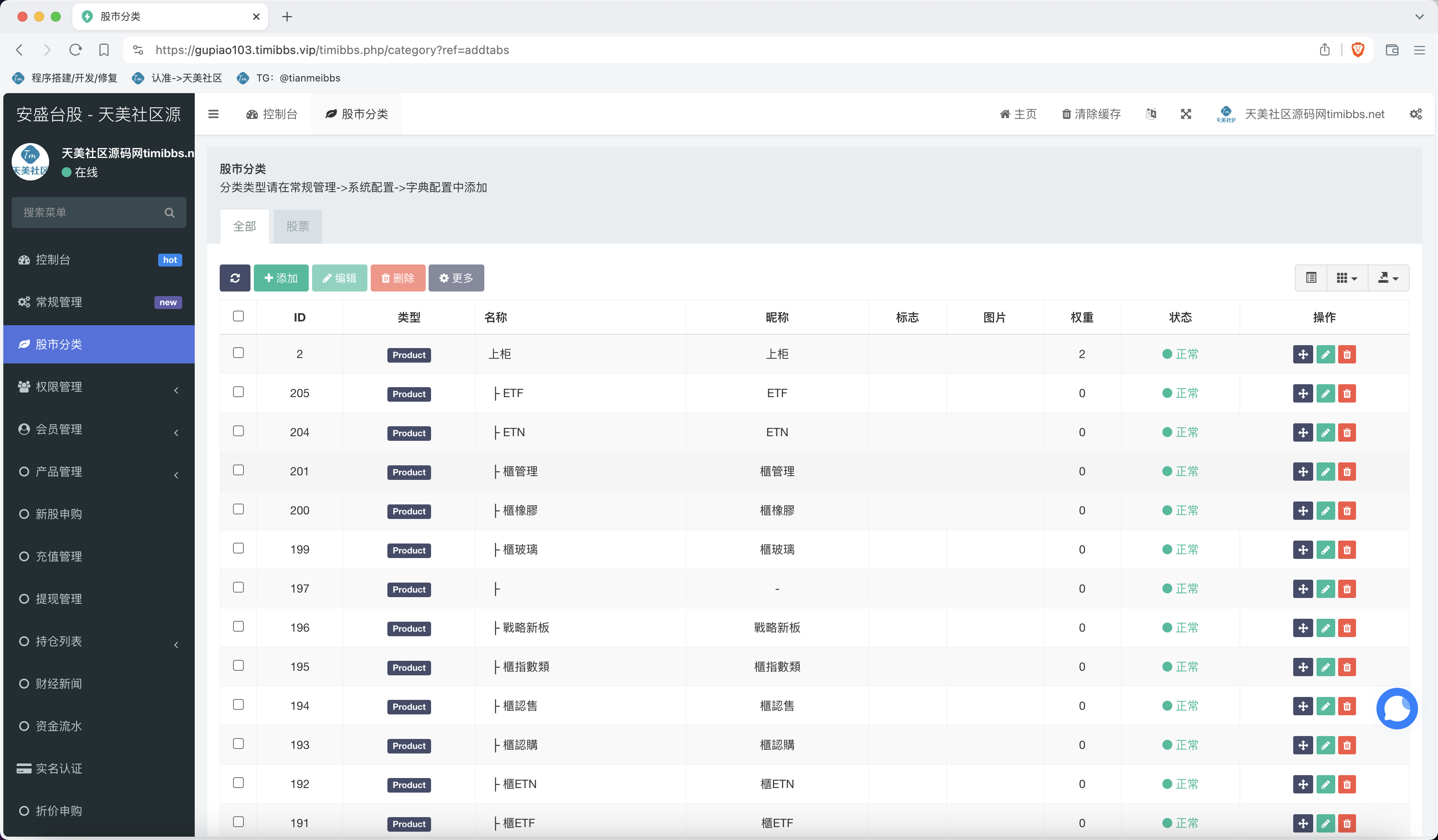
Task: Switch to the 股票 filter tab
Action: [298, 226]
